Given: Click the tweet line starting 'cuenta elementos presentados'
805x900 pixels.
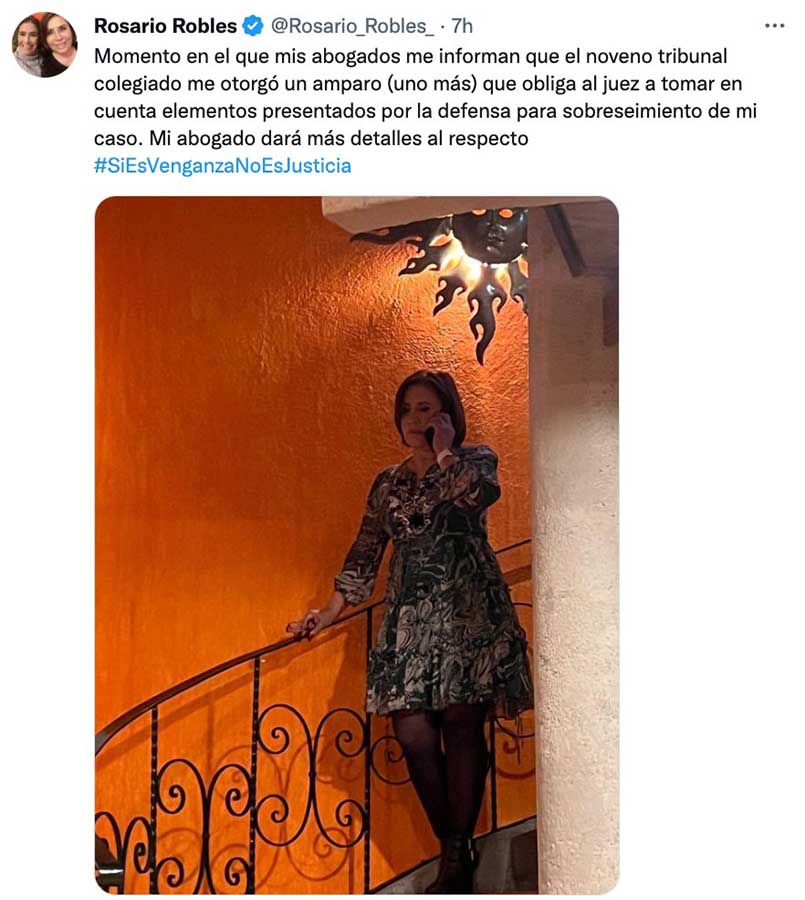Looking at the screenshot, I should point(425,111).
